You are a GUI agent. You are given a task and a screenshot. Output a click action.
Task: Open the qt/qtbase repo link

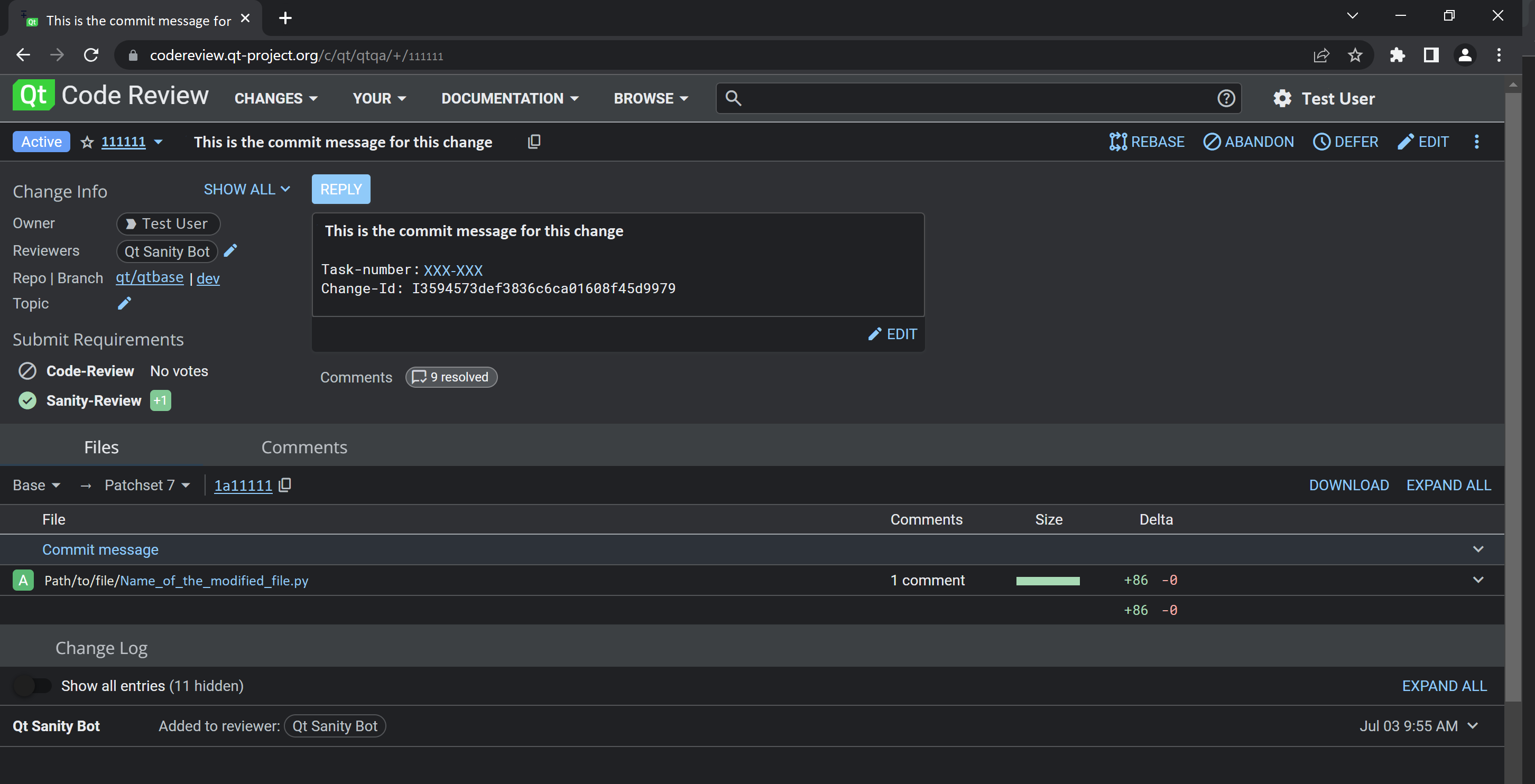(x=150, y=277)
